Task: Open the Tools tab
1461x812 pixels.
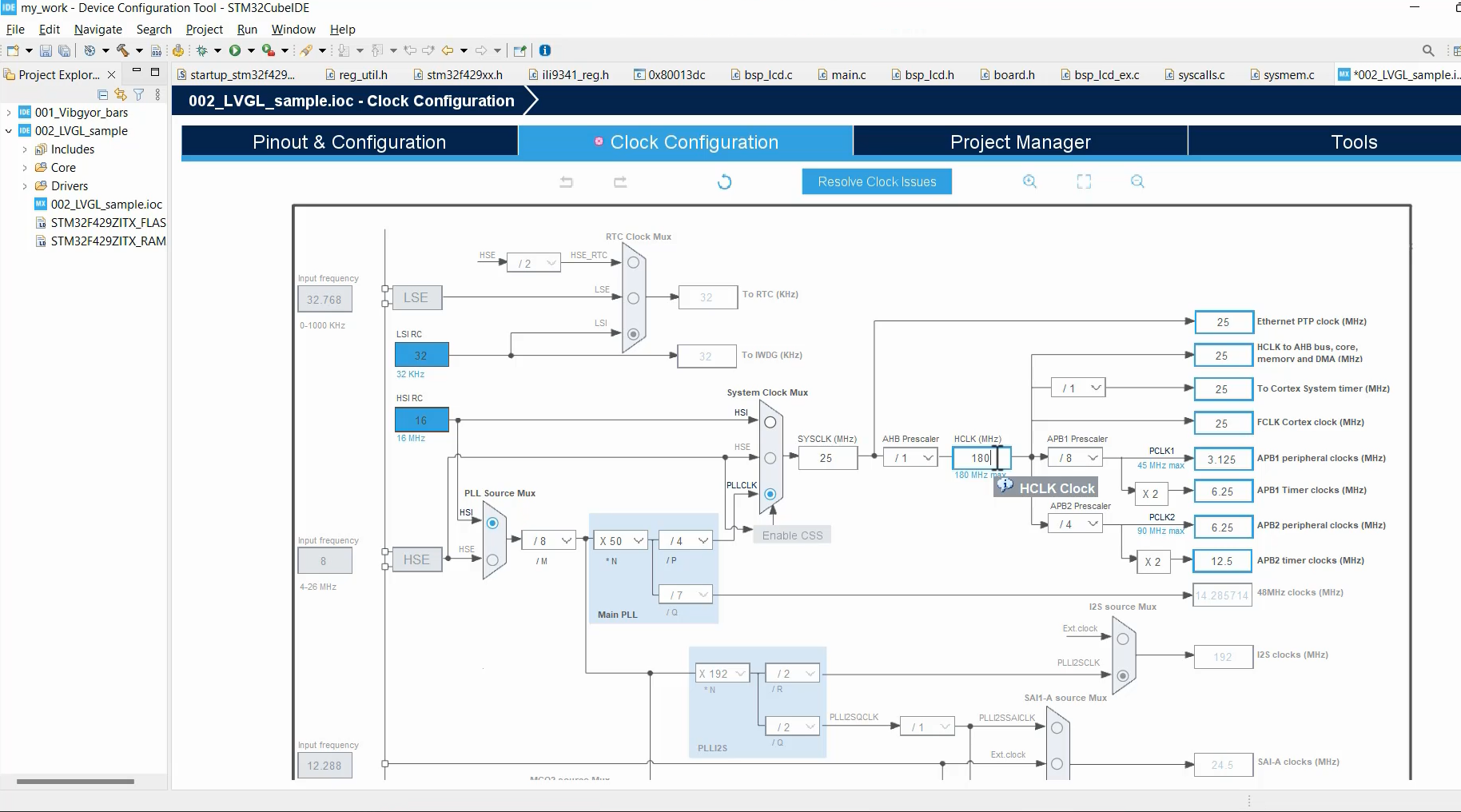Action: 1354,142
